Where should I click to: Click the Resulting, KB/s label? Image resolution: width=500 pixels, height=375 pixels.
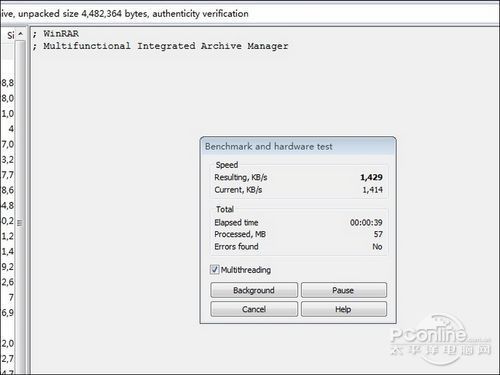pos(241,177)
